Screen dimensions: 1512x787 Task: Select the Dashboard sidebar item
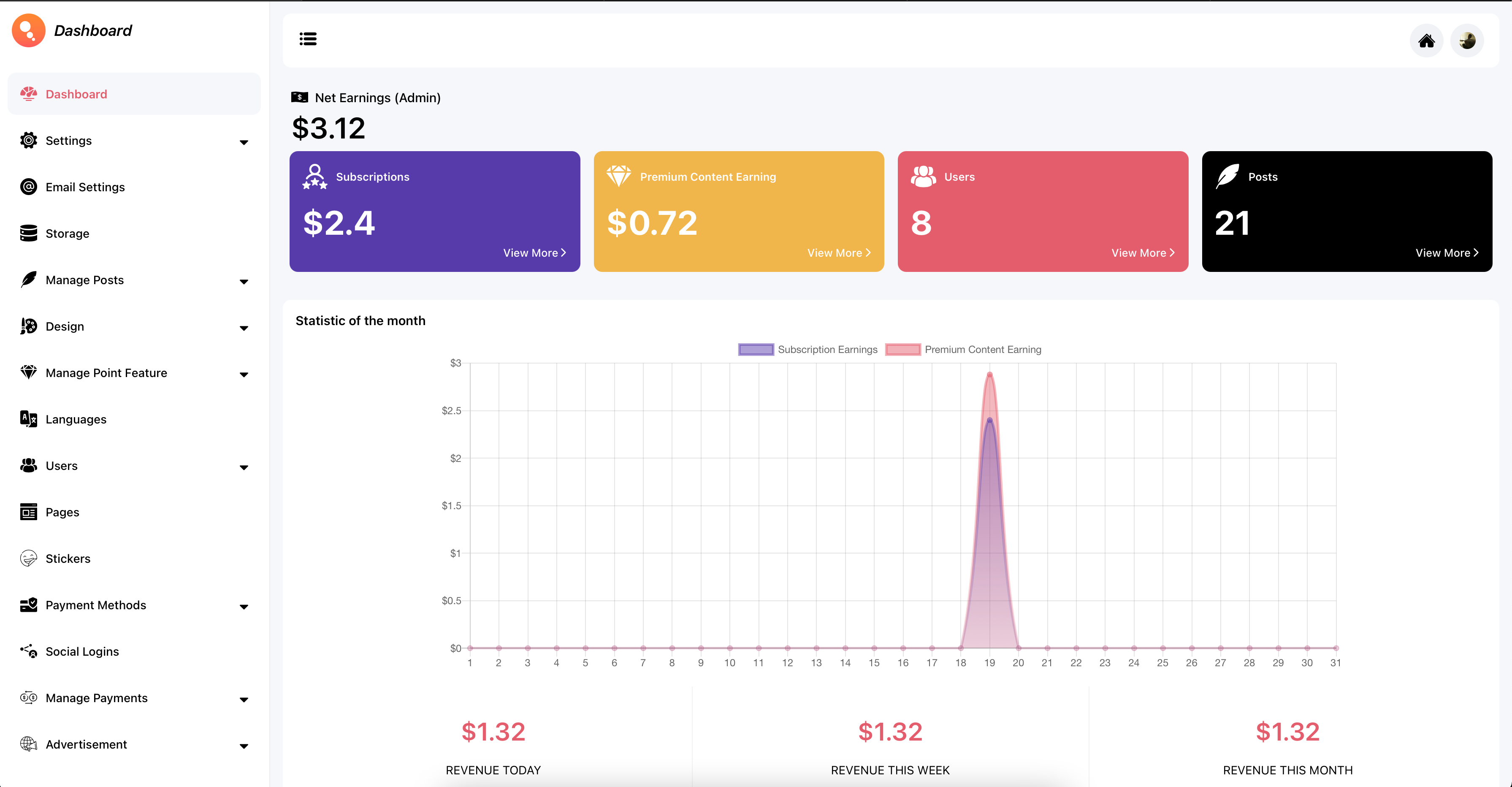click(76, 94)
